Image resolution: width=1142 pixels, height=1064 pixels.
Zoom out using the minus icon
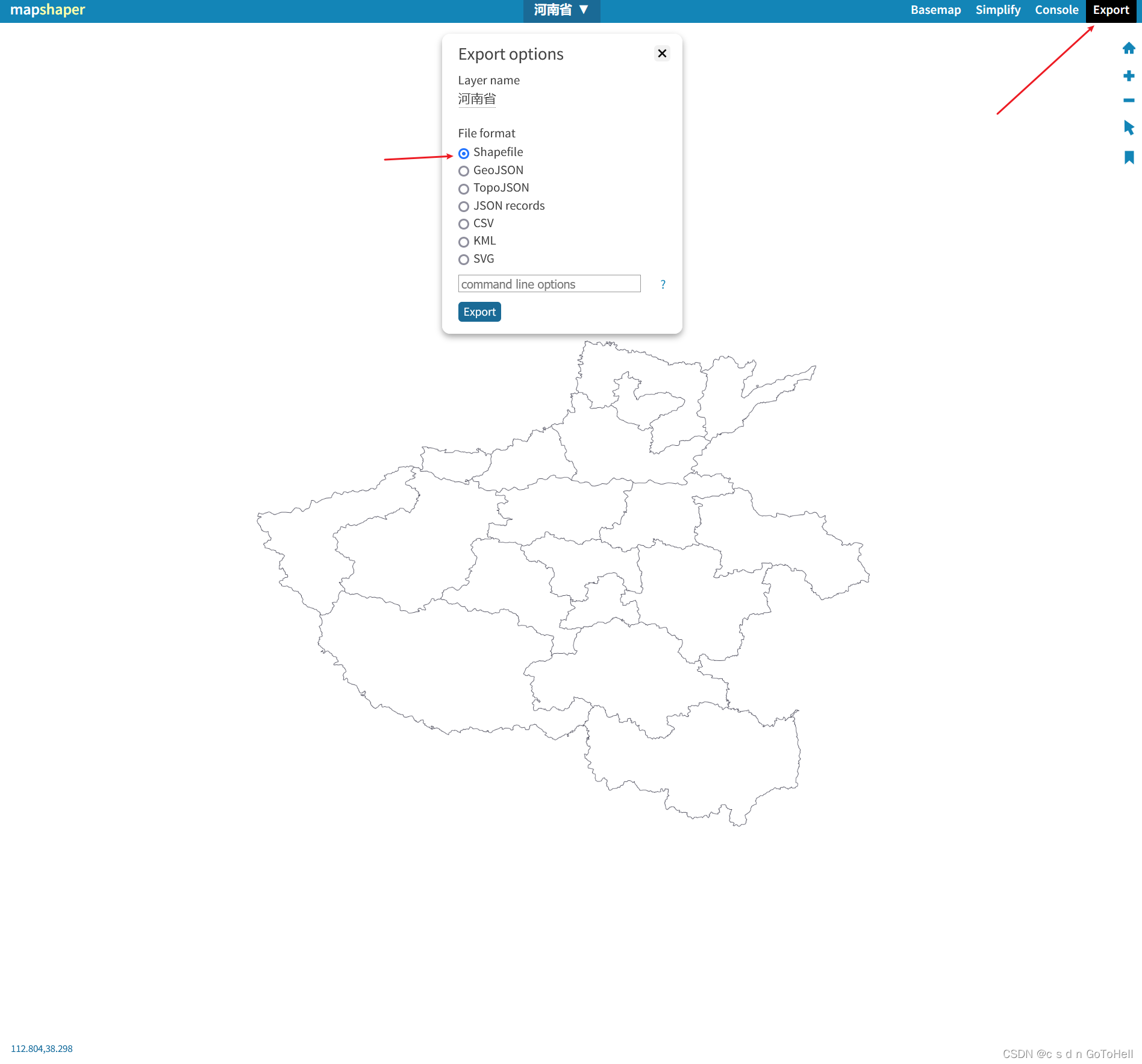click(x=1128, y=101)
